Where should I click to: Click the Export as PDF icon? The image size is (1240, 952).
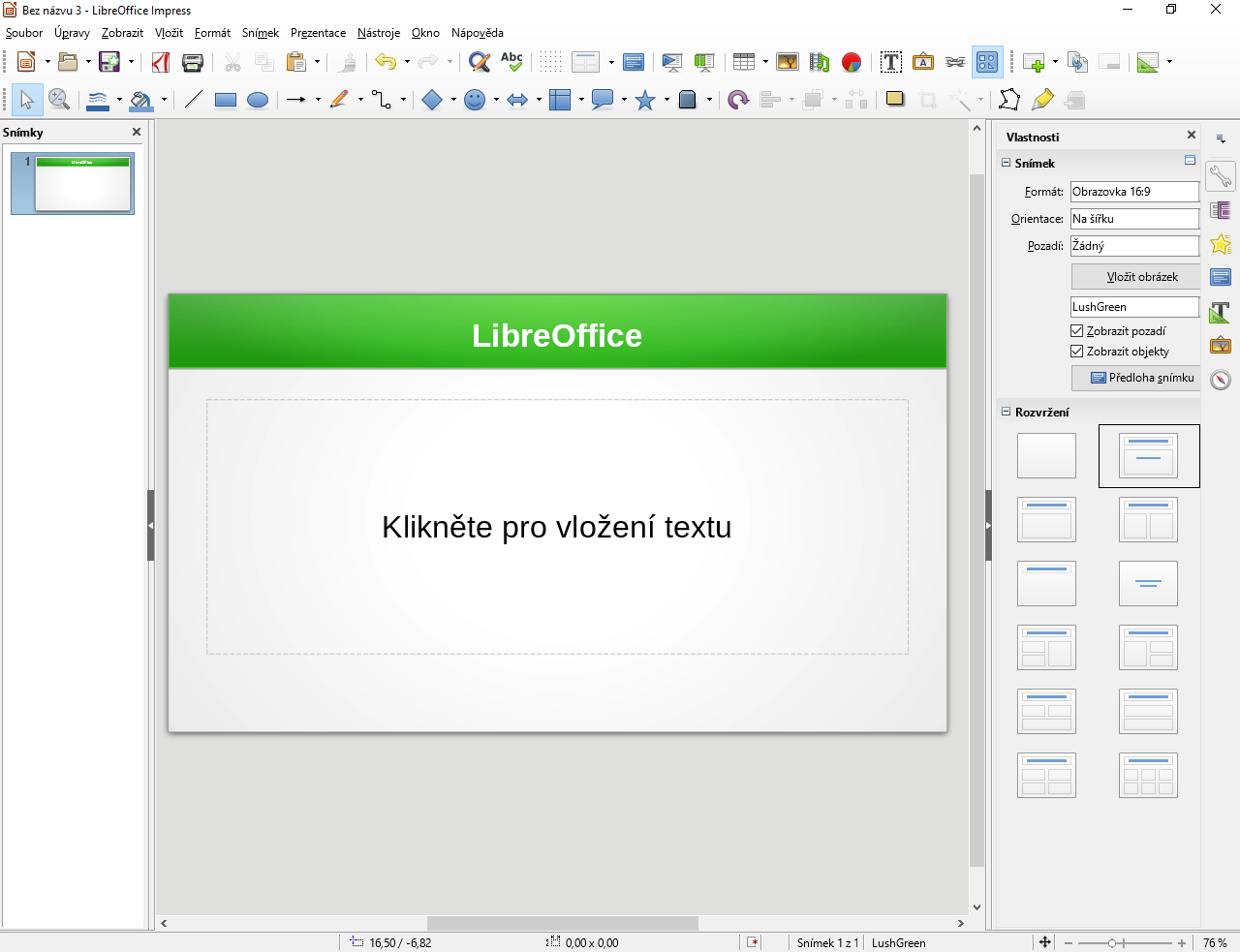click(x=161, y=63)
